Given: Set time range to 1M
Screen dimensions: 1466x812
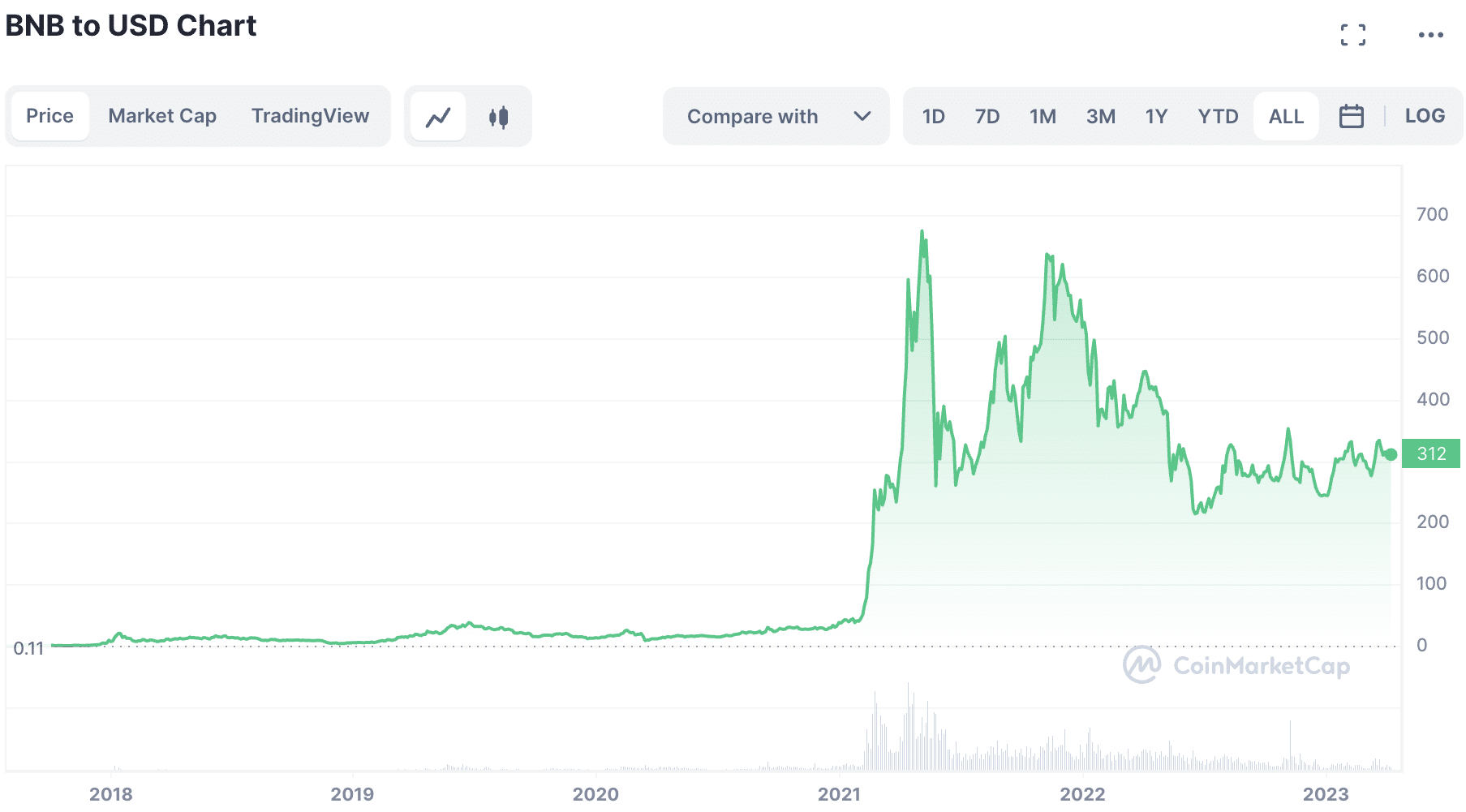Looking at the screenshot, I should point(1043,117).
